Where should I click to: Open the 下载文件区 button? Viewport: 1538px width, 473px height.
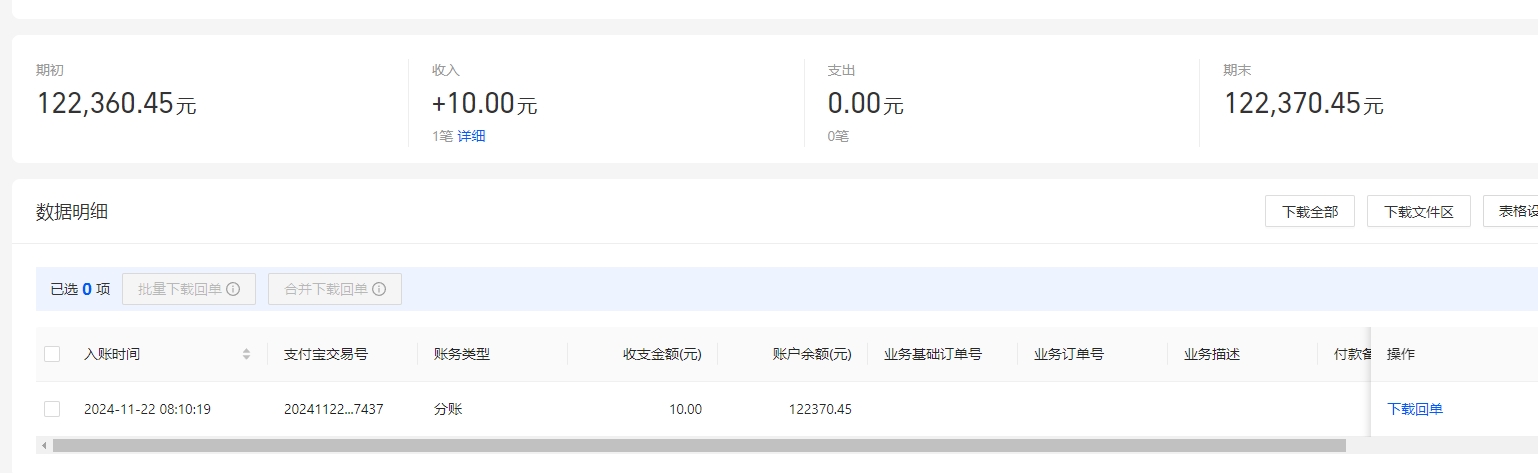(1418, 211)
